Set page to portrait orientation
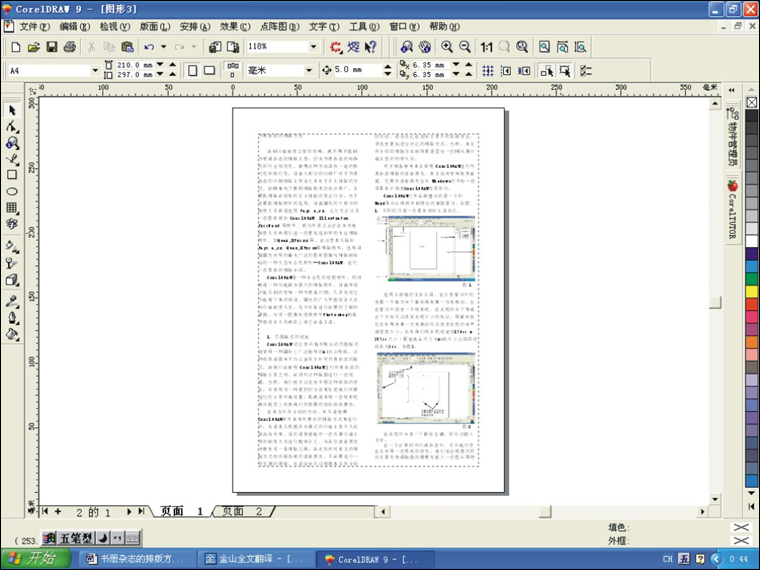760x570 pixels. pos(192,71)
